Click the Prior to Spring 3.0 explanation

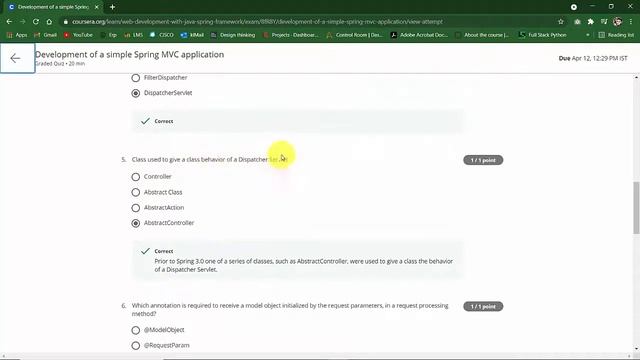tap(303, 265)
